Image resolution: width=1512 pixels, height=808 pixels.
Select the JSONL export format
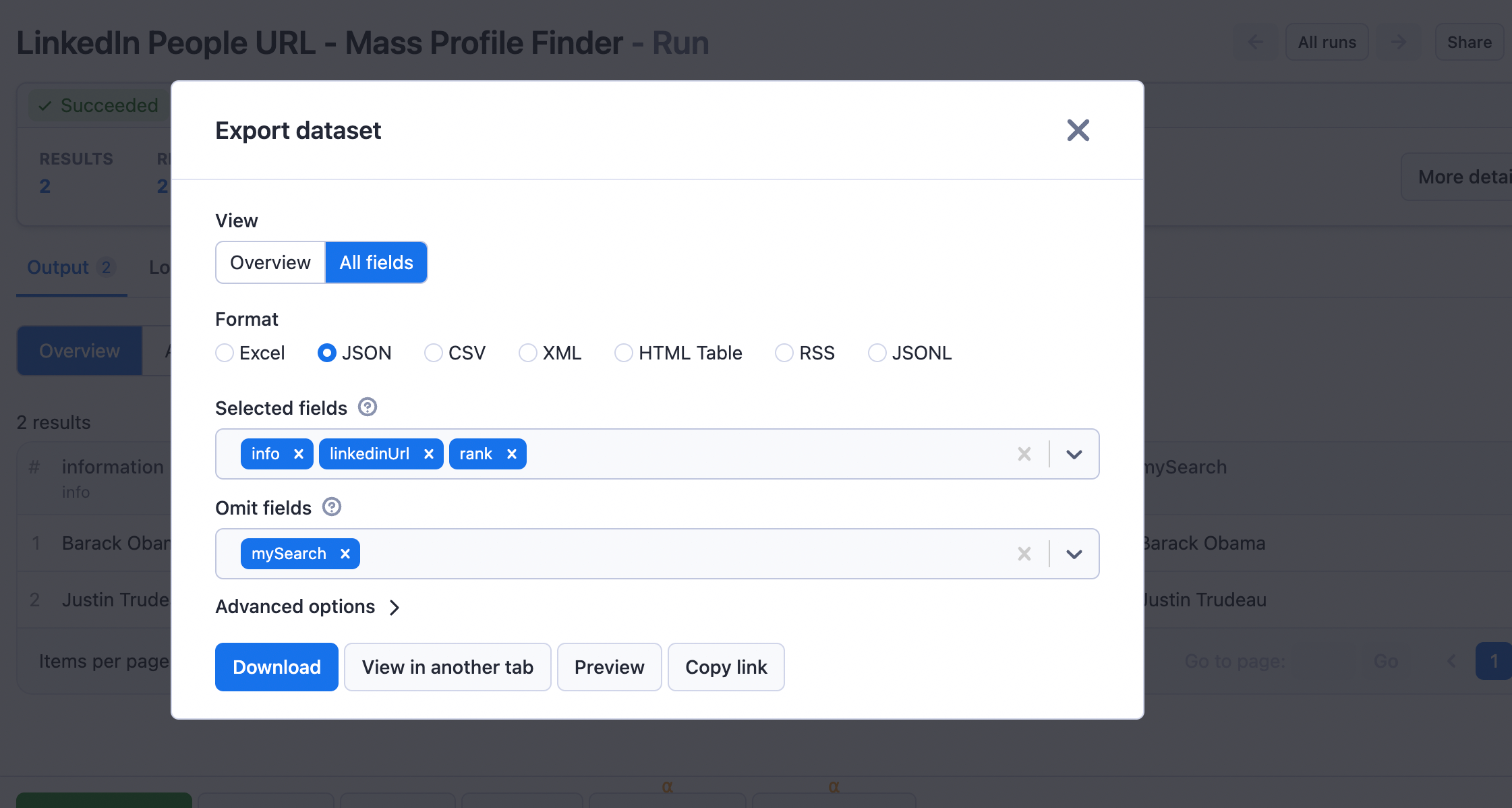pos(877,352)
